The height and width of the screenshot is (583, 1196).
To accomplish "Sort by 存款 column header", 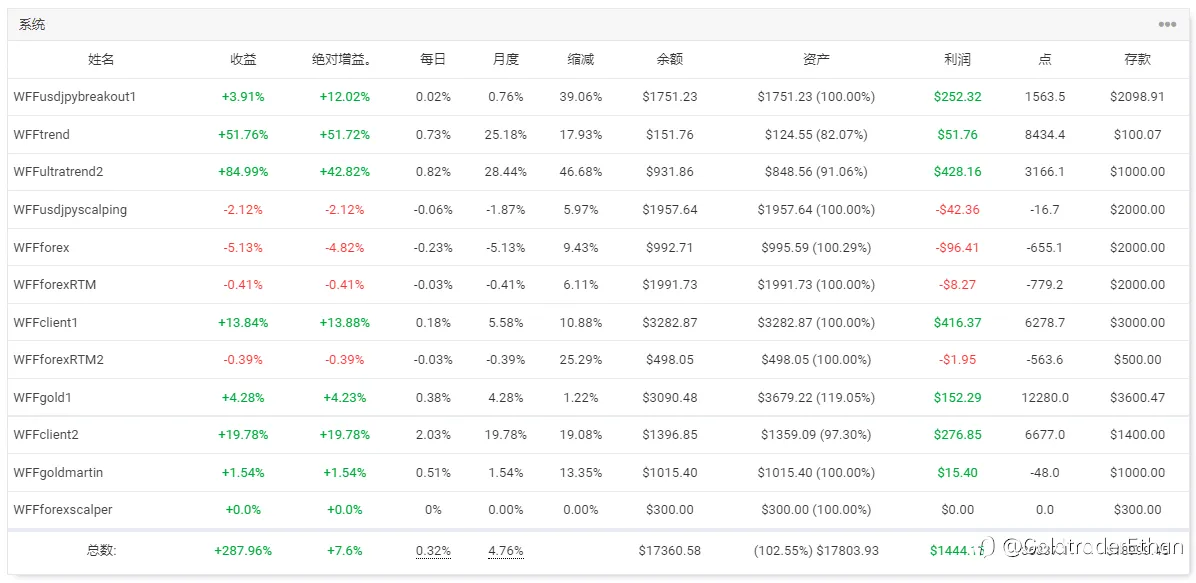I will click(1137, 60).
